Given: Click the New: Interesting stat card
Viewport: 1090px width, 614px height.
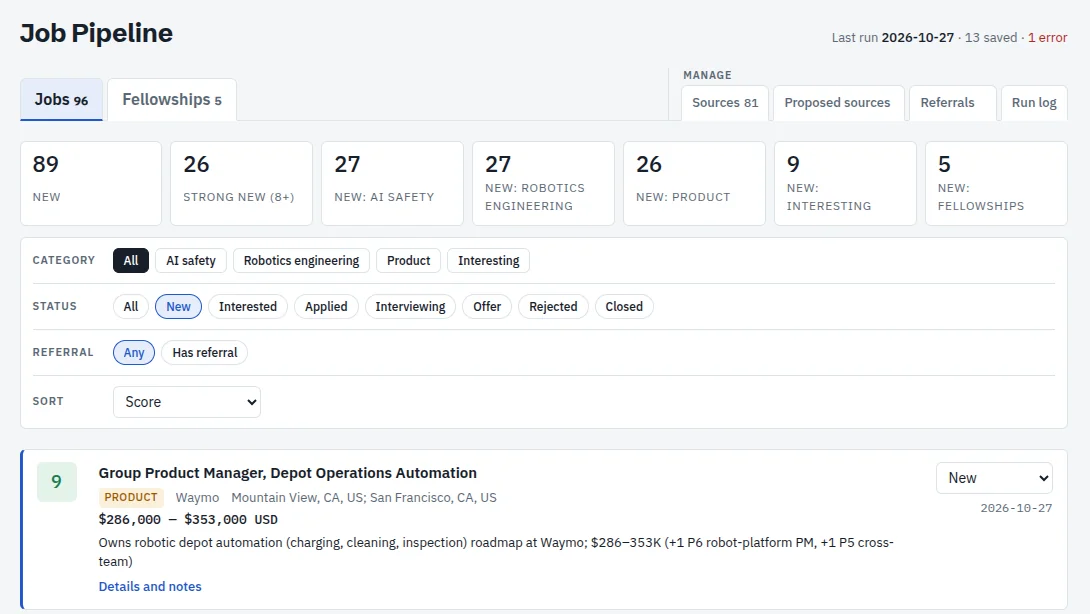Looking at the screenshot, I should click(x=845, y=184).
